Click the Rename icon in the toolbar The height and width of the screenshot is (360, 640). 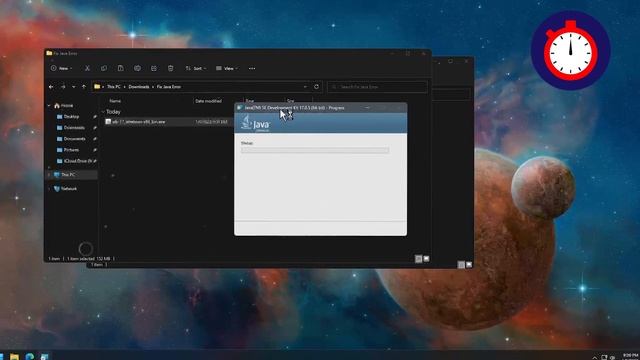(137, 69)
